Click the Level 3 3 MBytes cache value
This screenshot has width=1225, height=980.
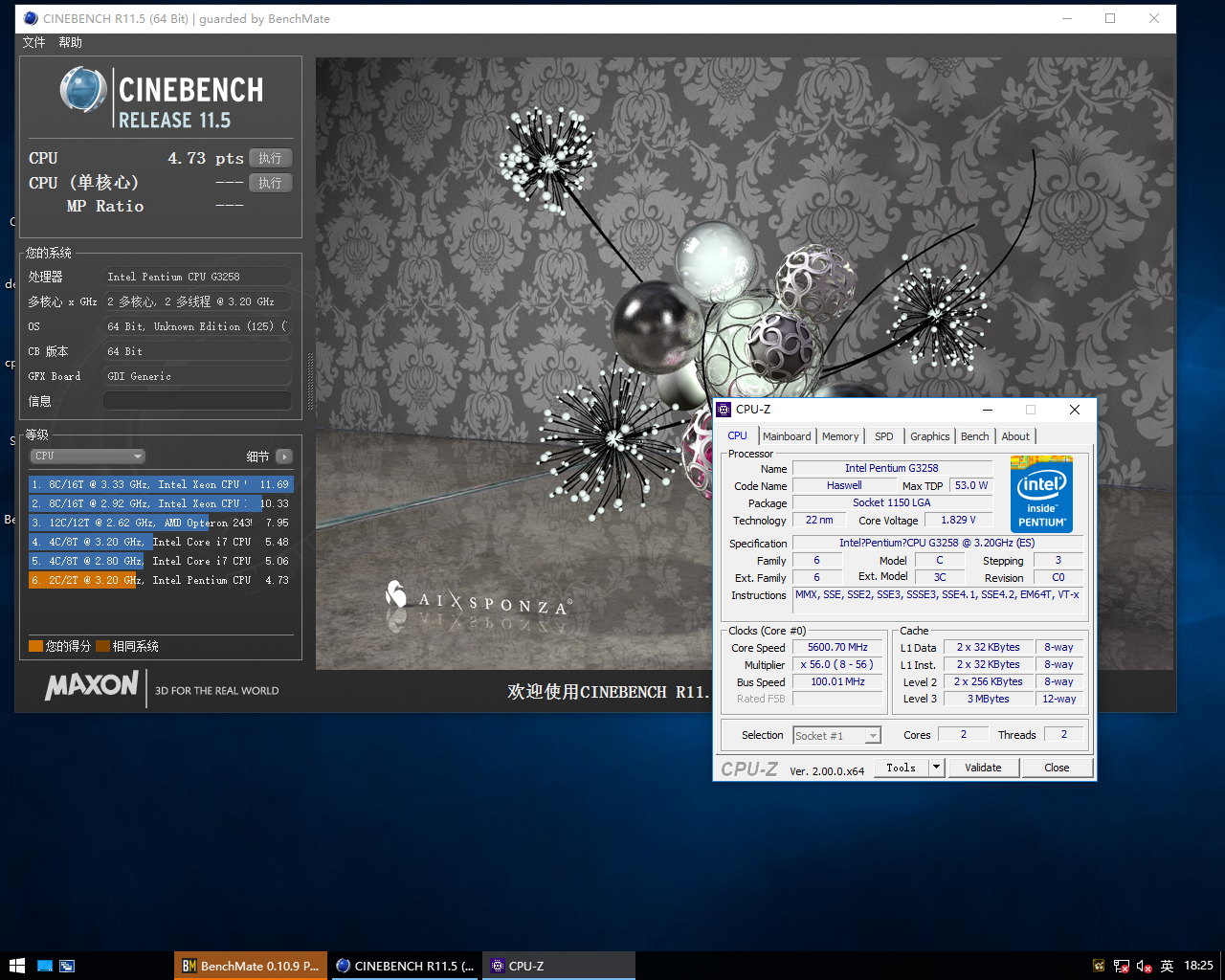988,699
